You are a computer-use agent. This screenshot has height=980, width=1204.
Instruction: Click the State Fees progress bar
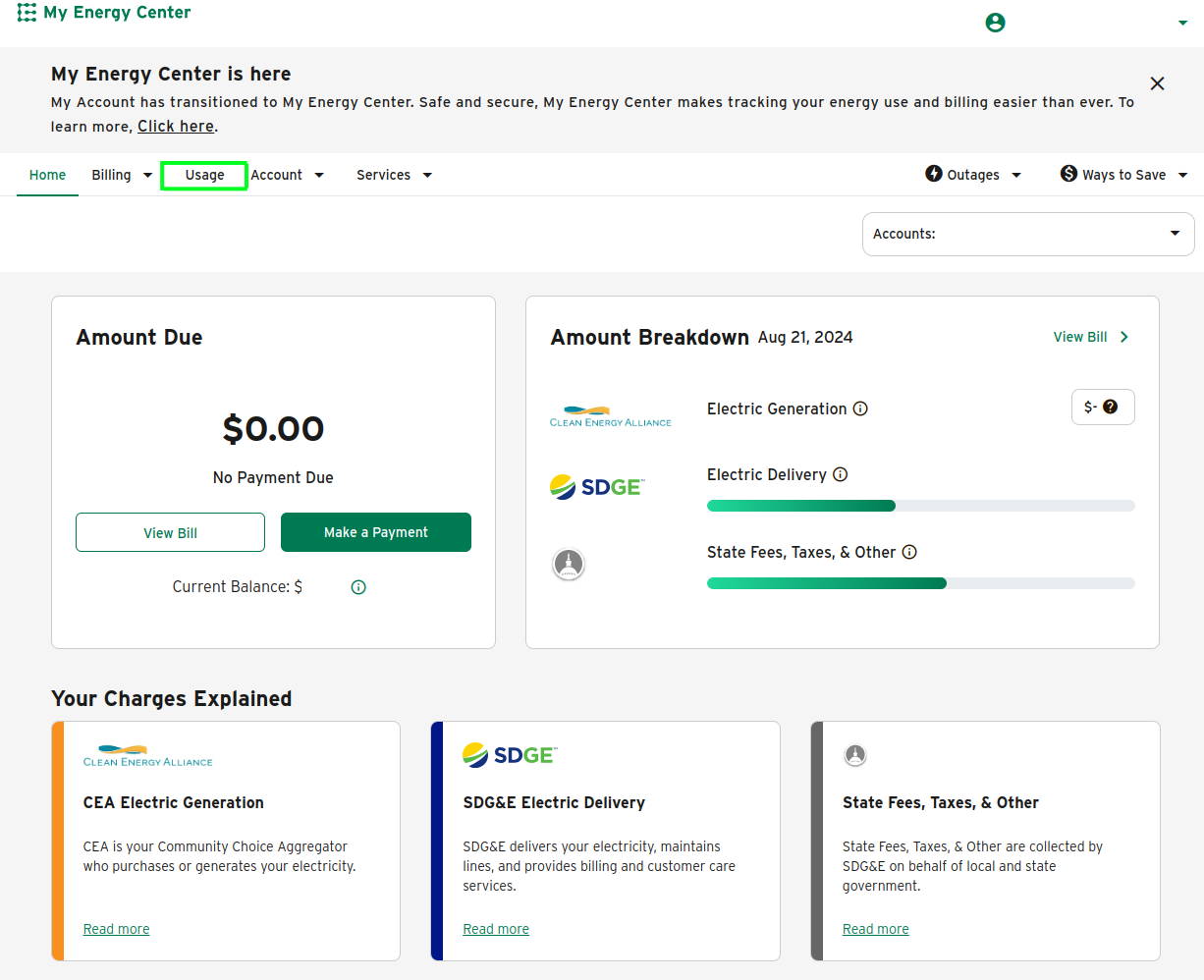(921, 583)
